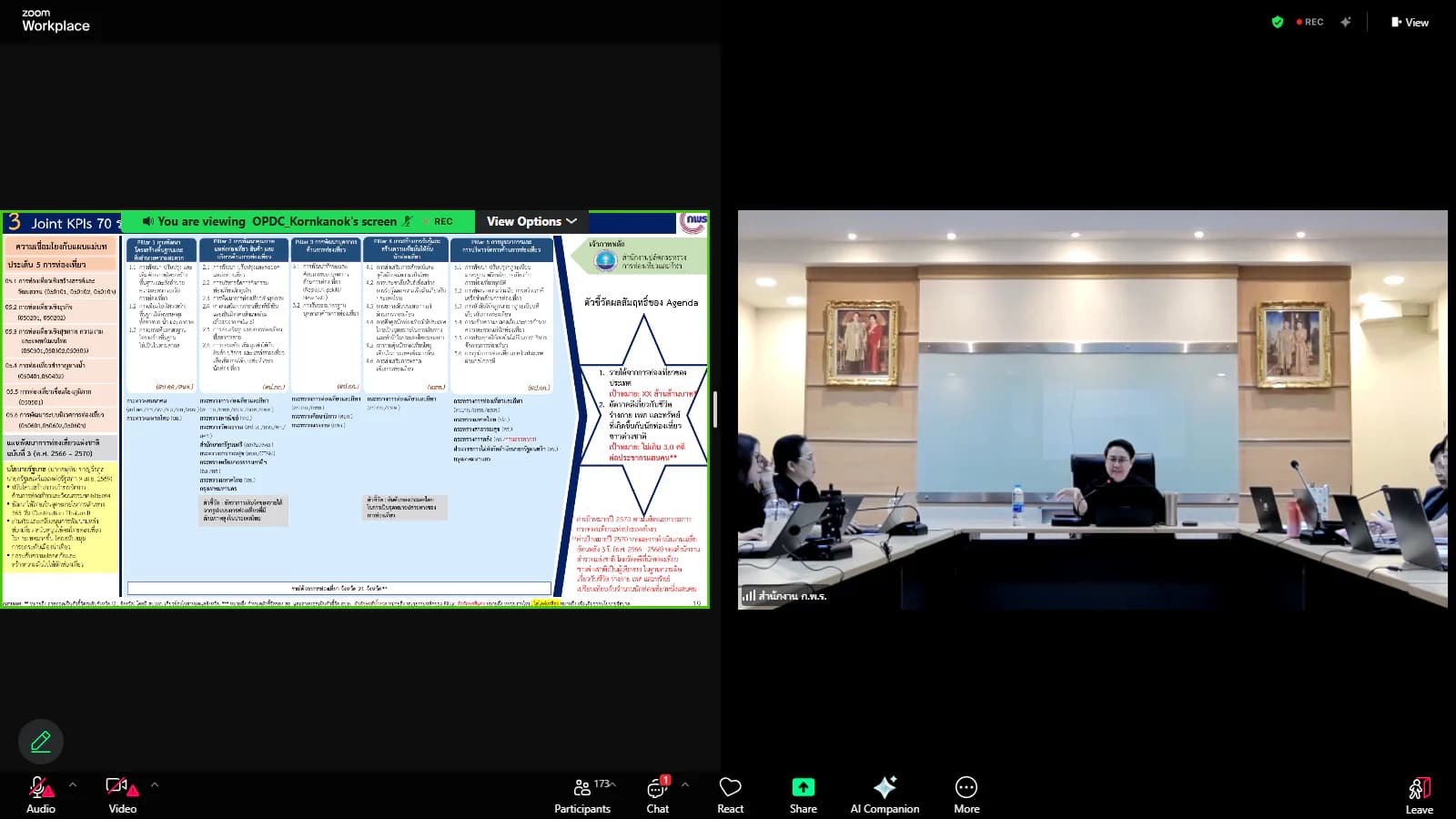
Task: Open the Chat panel
Action: 657,794
